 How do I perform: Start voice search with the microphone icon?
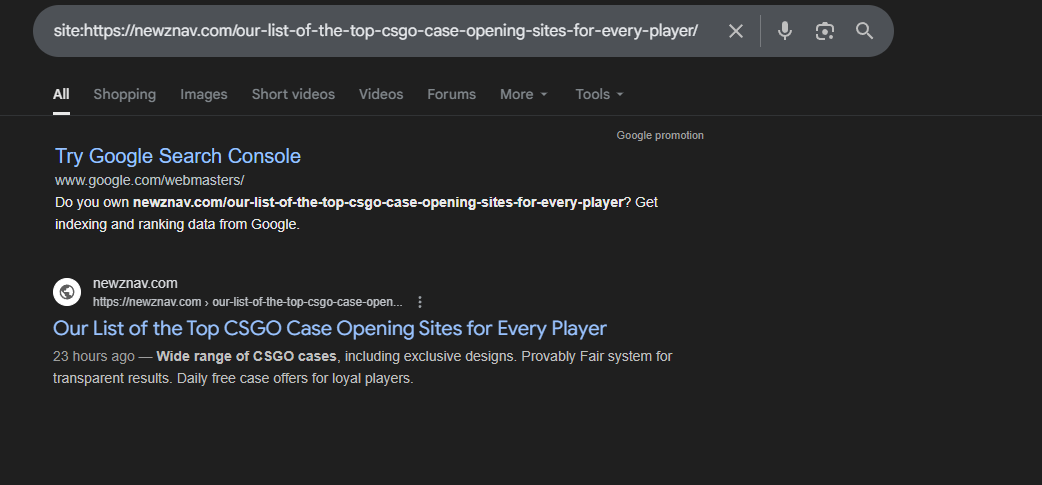(x=785, y=31)
